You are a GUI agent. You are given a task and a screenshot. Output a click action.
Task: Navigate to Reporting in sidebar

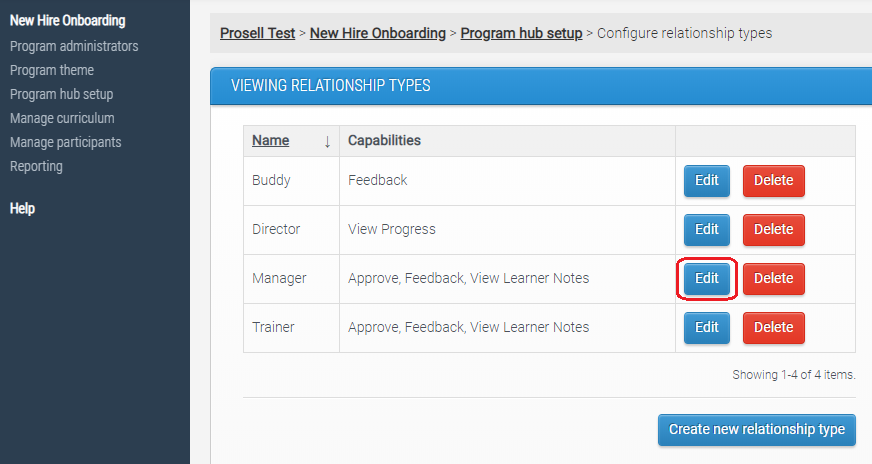[x=36, y=166]
